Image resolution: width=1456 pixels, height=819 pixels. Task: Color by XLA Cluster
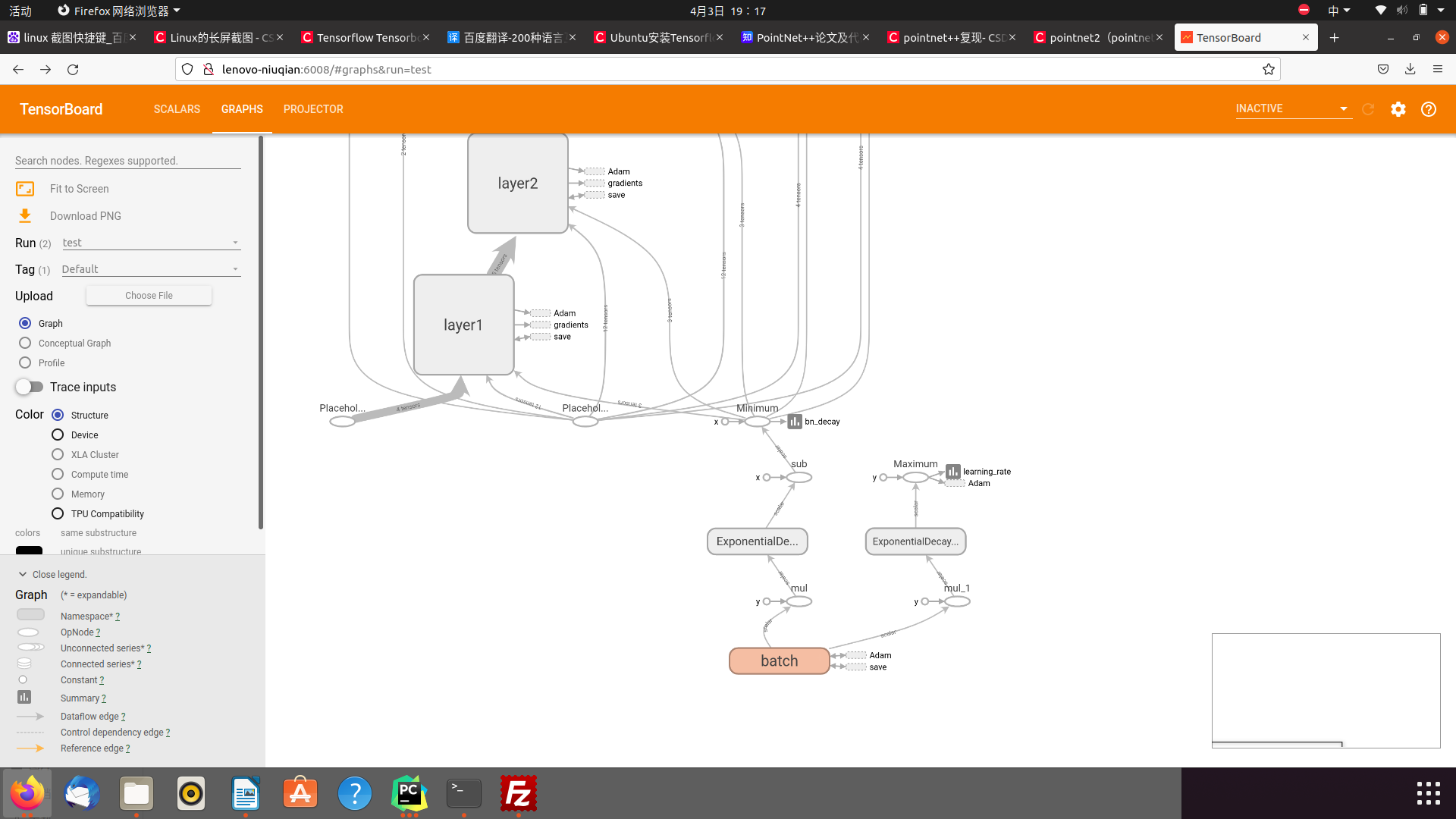[58, 454]
